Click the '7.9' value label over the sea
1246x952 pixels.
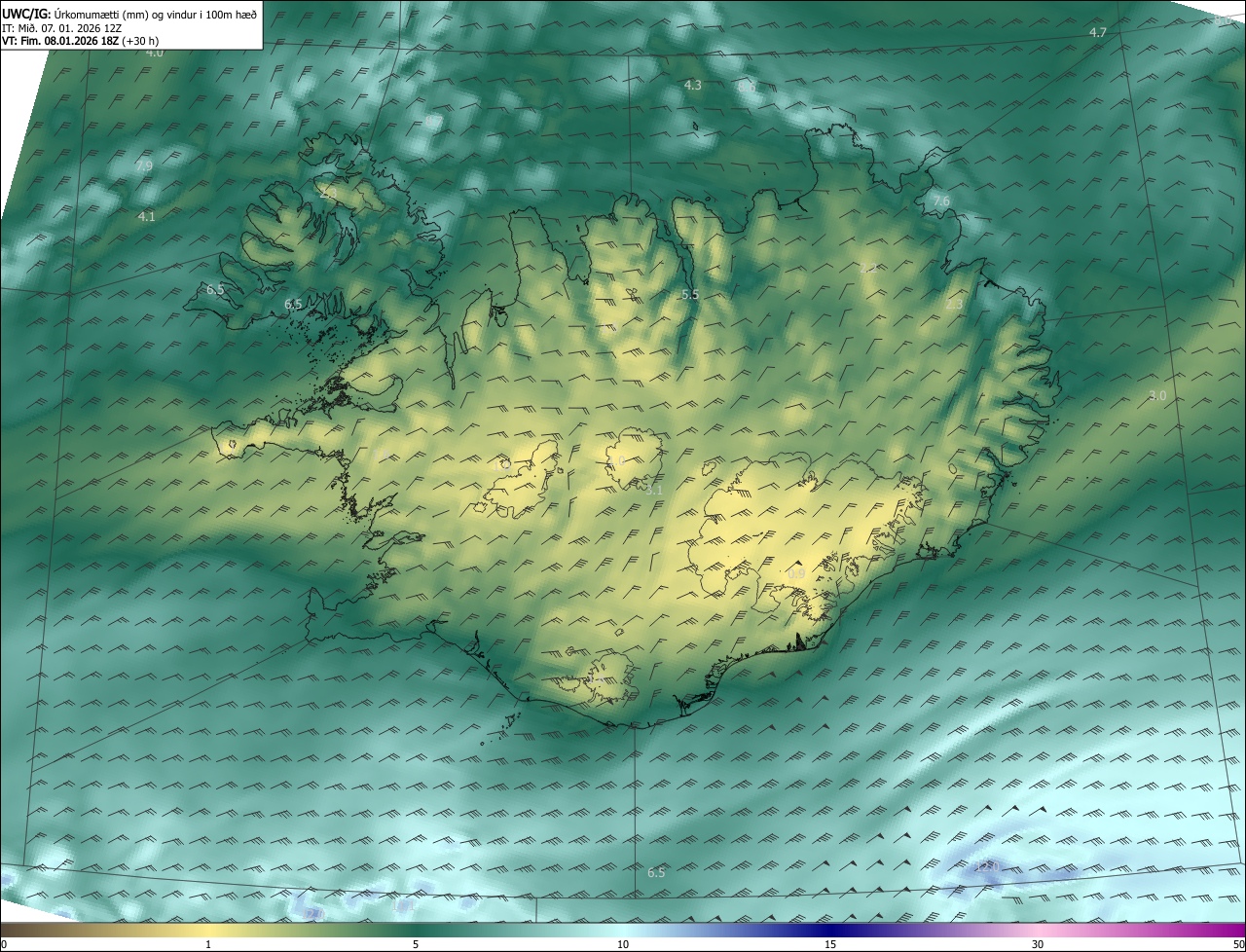point(144,166)
